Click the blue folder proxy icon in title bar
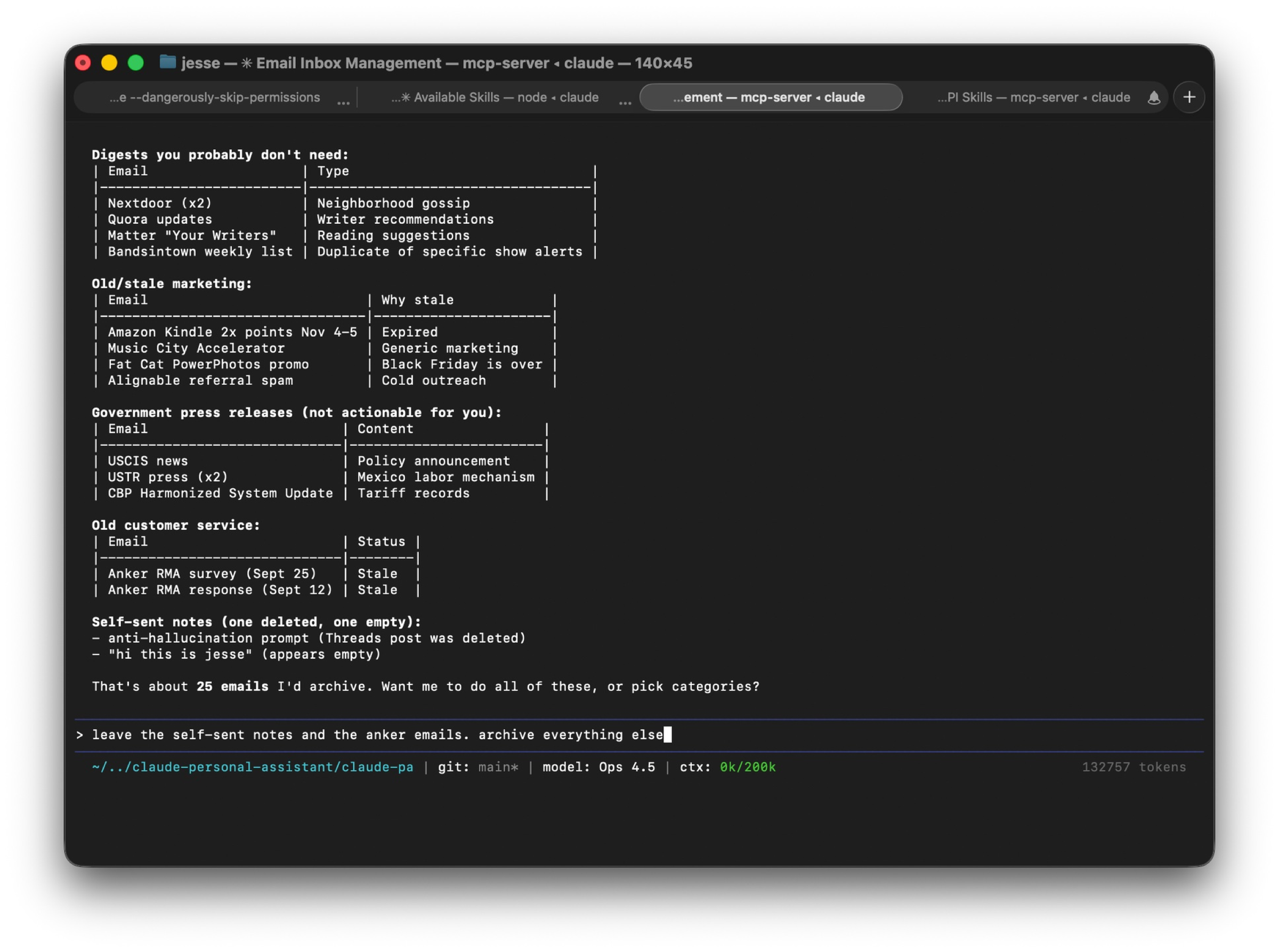 (168, 62)
